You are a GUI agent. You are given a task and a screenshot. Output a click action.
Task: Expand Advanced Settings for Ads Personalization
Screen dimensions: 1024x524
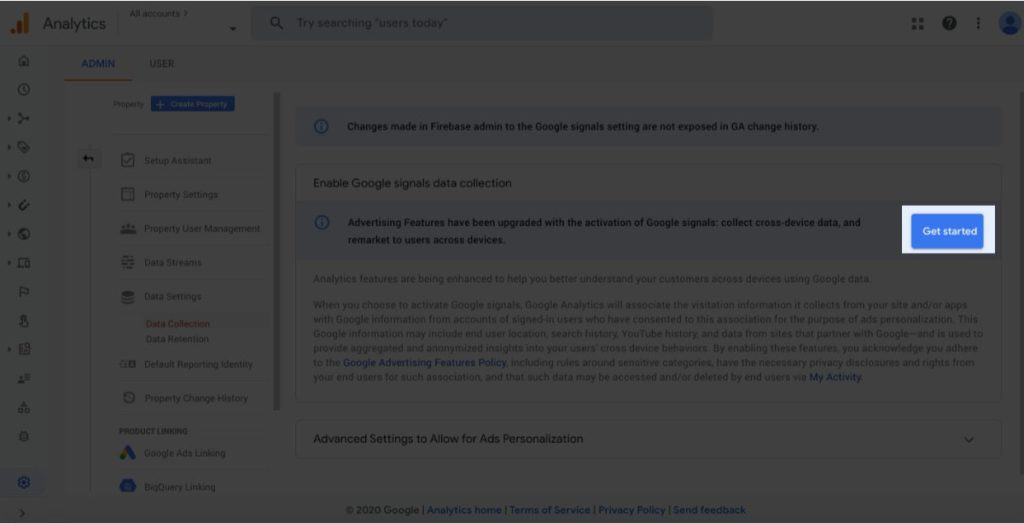point(648,439)
